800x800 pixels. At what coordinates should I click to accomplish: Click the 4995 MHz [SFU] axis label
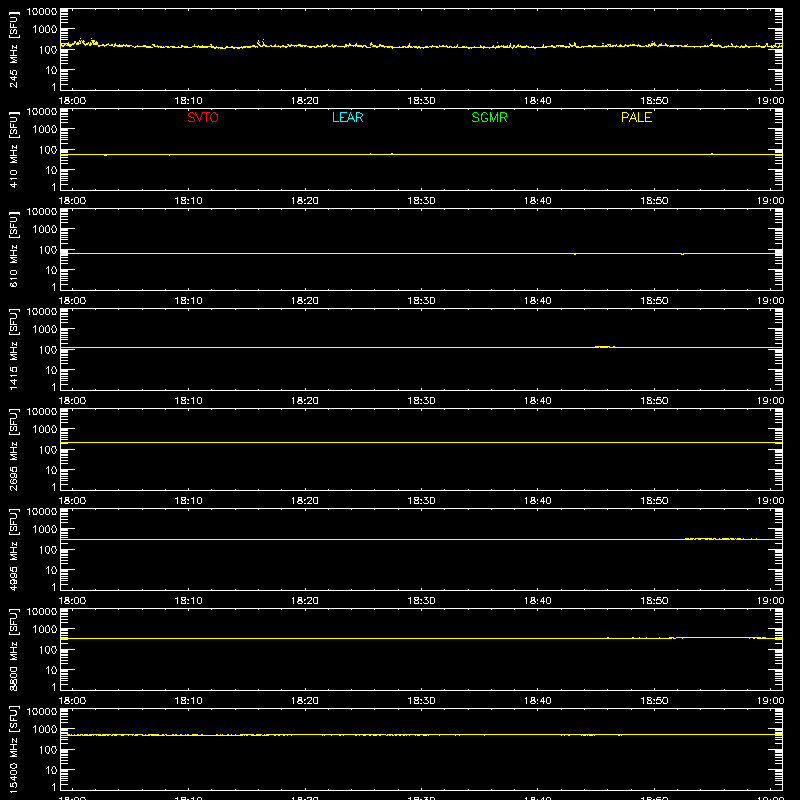coord(13,549)
